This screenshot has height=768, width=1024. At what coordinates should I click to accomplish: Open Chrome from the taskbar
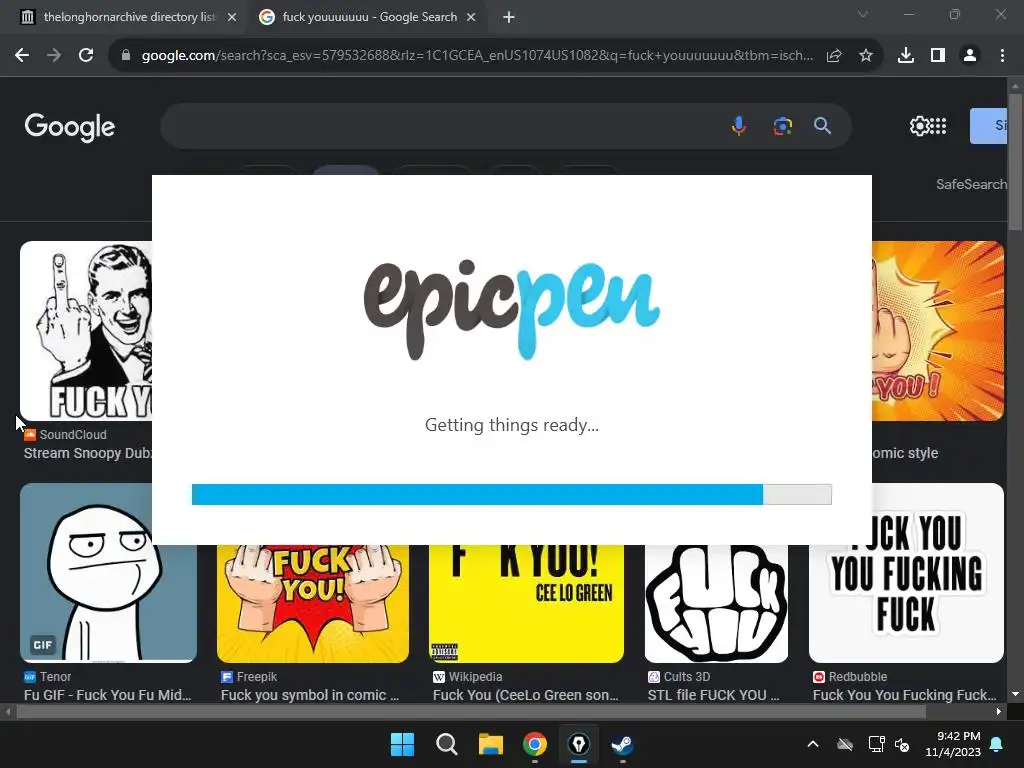click(x=535, y=744)
